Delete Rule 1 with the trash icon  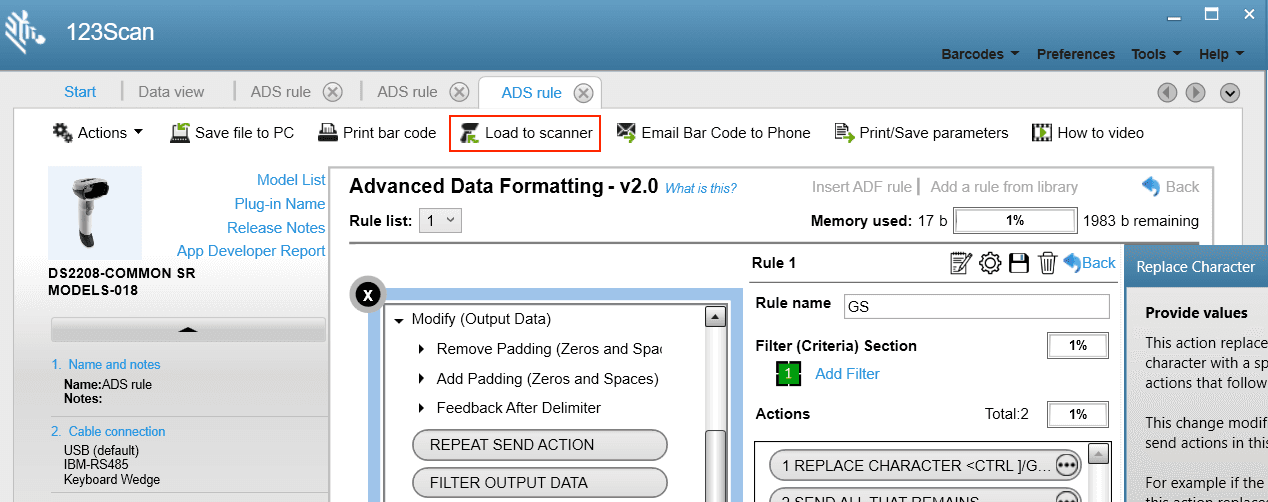(x=1047, y=263)
